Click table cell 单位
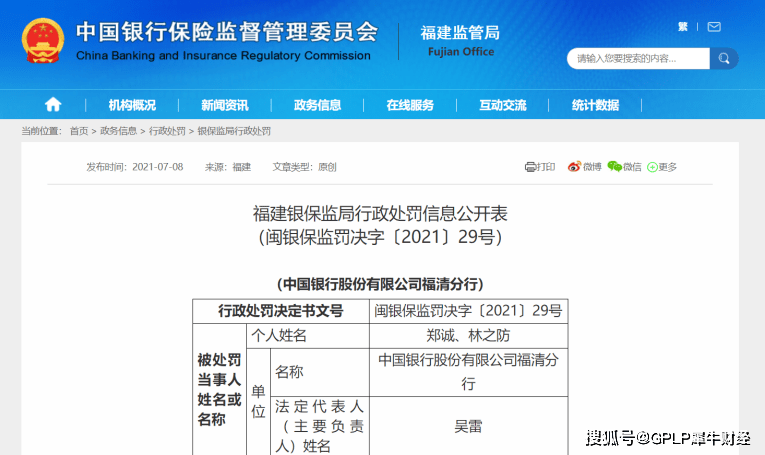Screen dimensions: 765x455 click(x=259, y=401)
